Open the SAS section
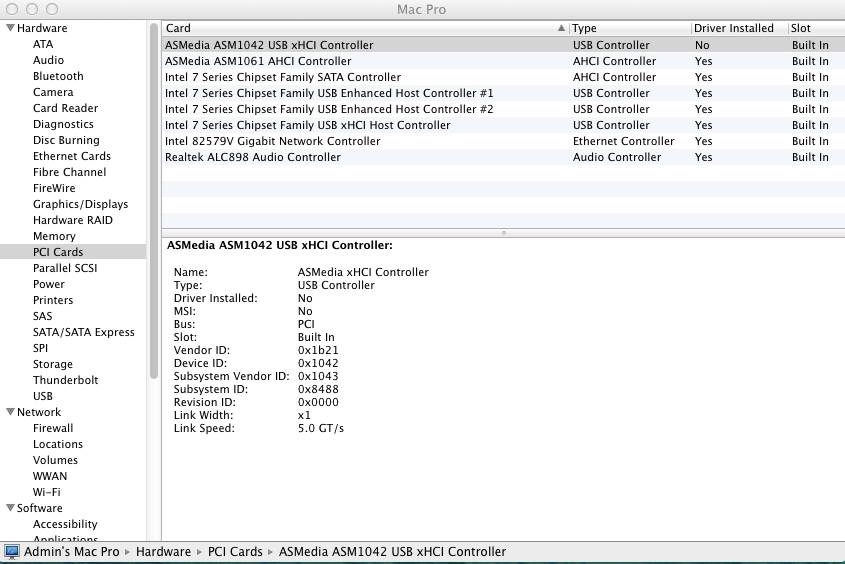 [43, 316]
